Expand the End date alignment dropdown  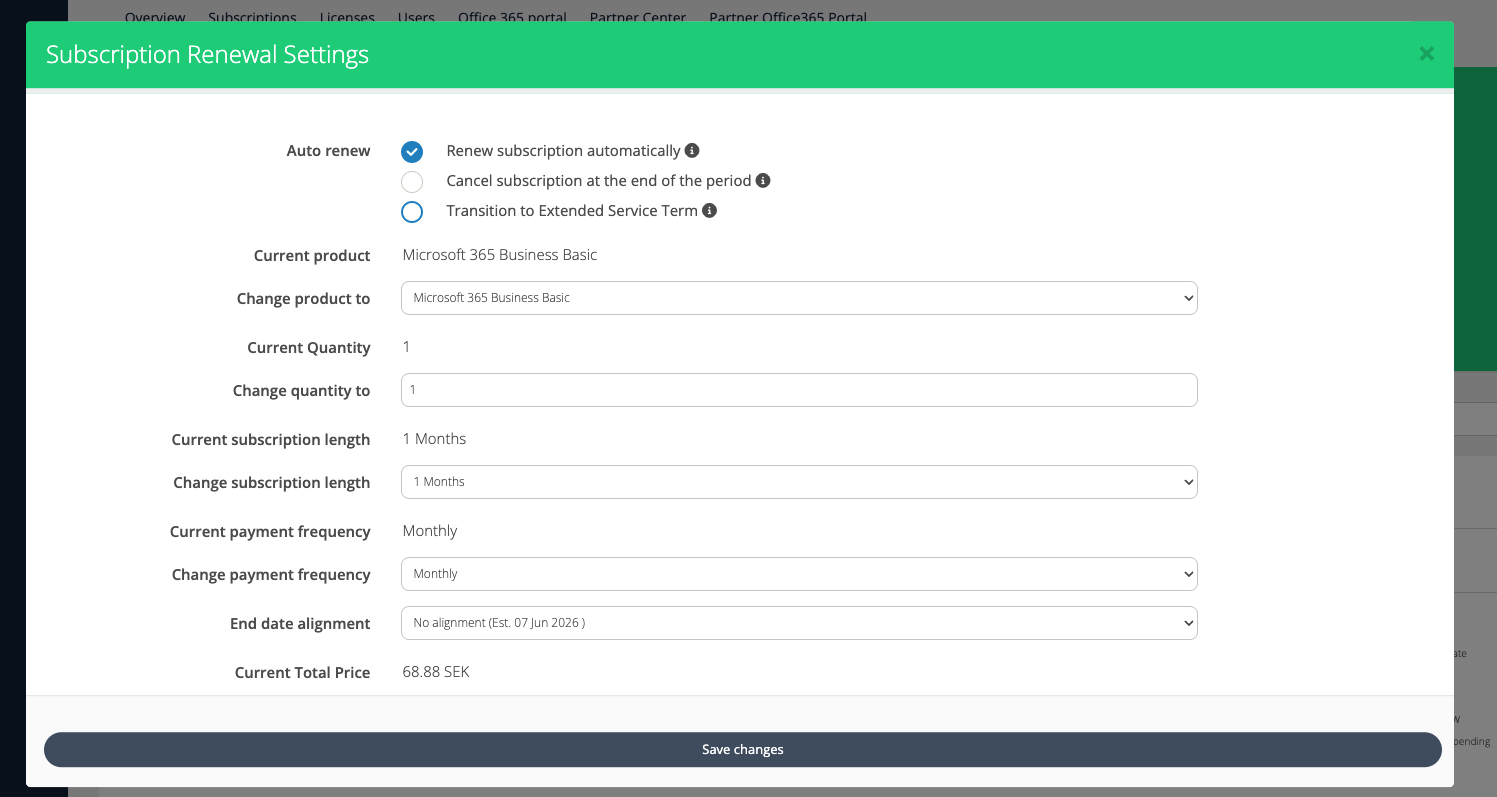(x=798, y=623)
